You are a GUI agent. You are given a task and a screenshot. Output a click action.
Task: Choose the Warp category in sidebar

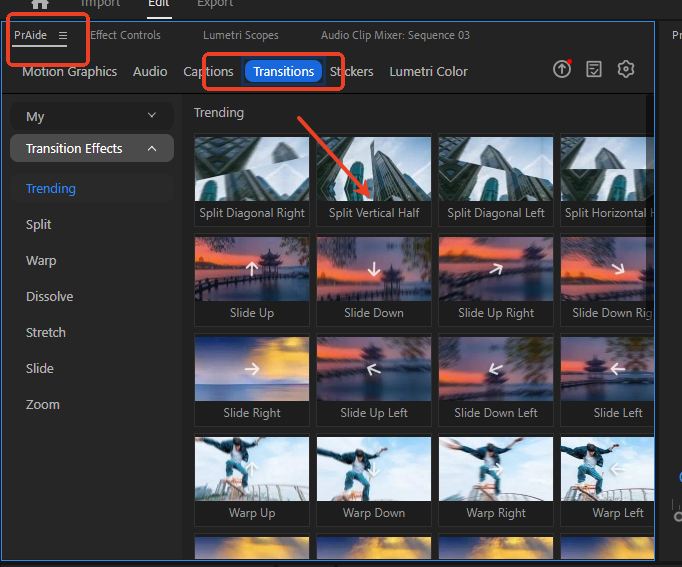click(x=41, y=260)
